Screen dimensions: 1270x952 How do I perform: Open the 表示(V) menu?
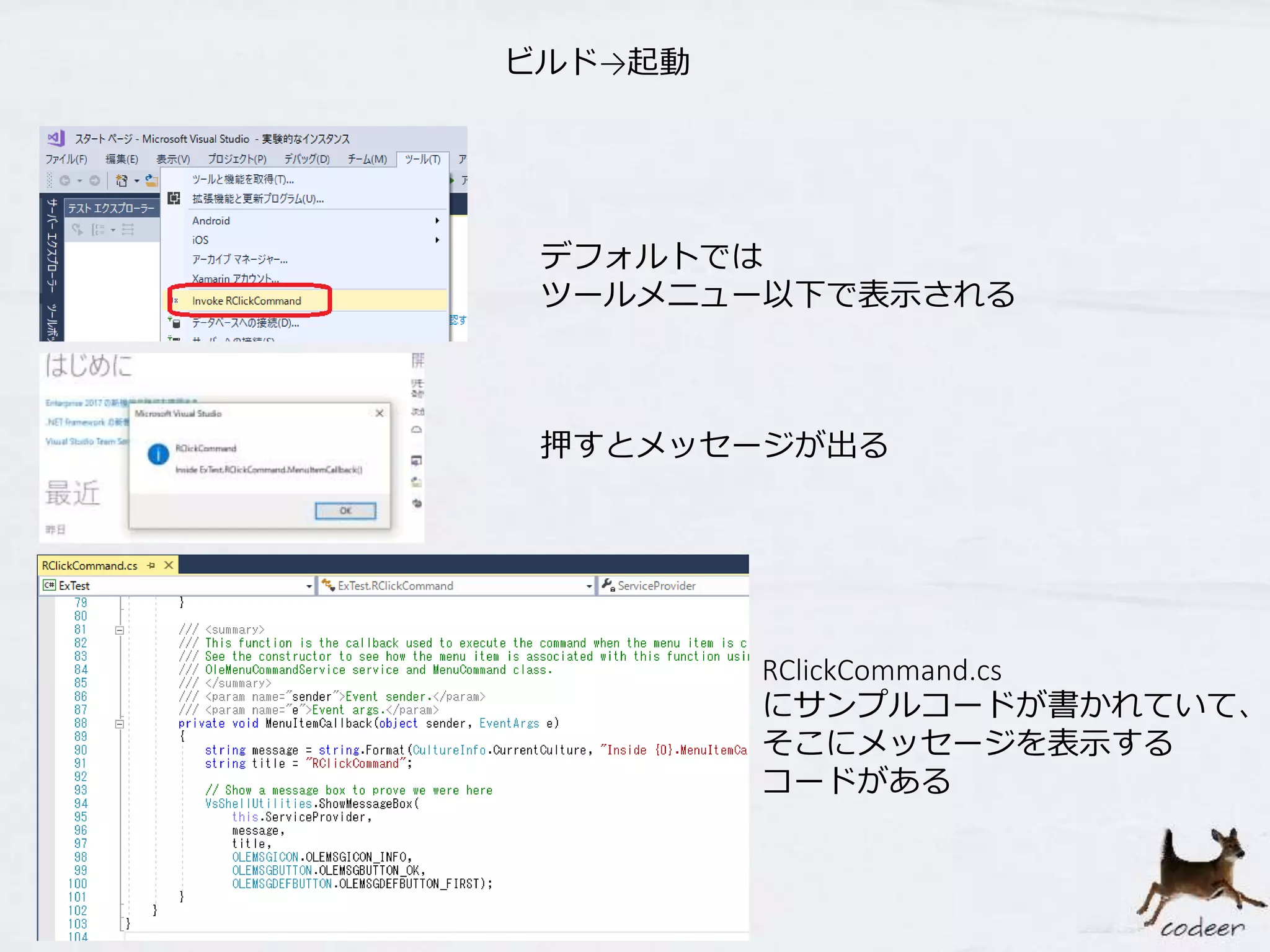tap(173, 159)
